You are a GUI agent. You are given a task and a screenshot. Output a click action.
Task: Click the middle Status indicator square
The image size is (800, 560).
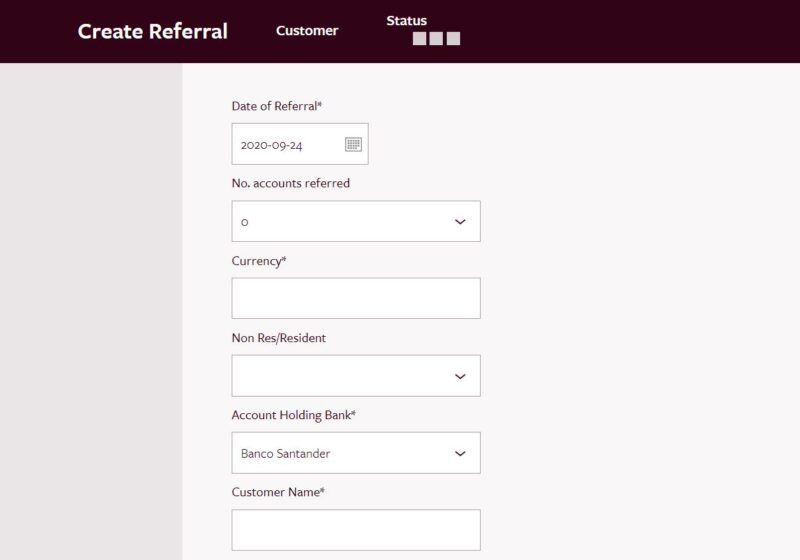click(436, 39)
